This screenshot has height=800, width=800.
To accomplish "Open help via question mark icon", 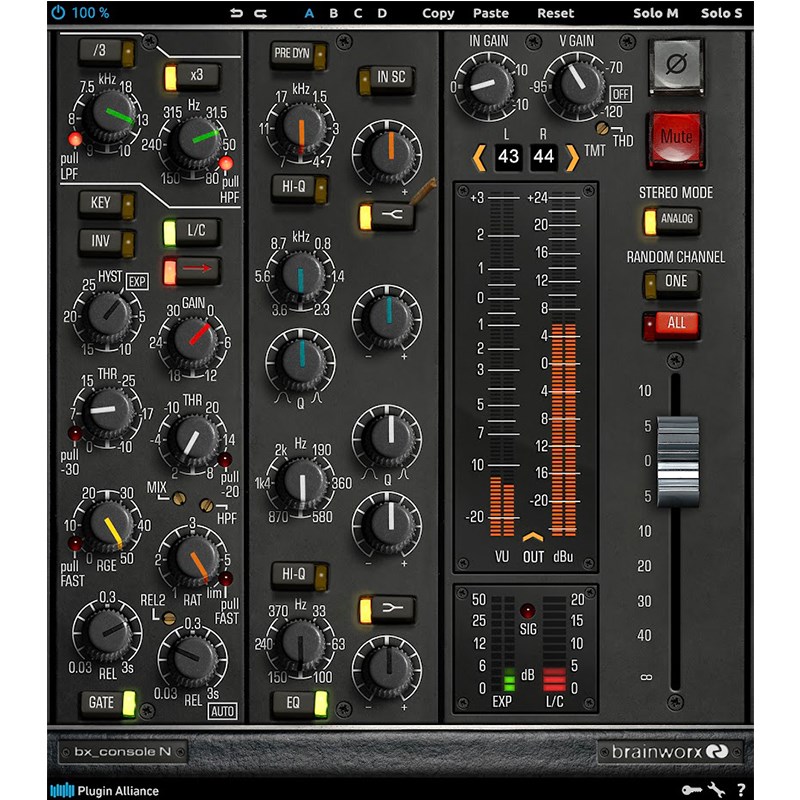I will [740, 790].
